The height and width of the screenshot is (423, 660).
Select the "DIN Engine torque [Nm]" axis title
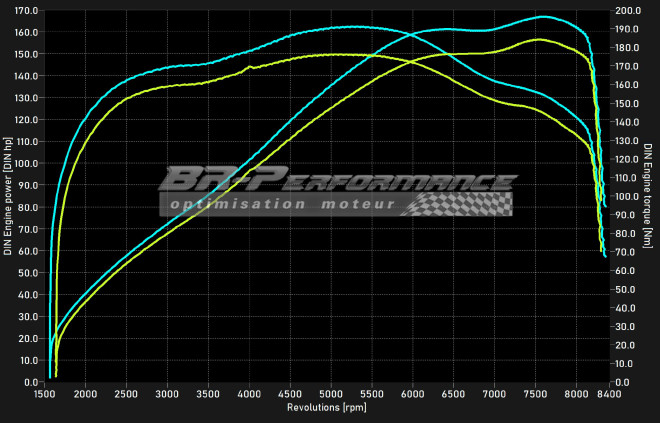[649, 197]
